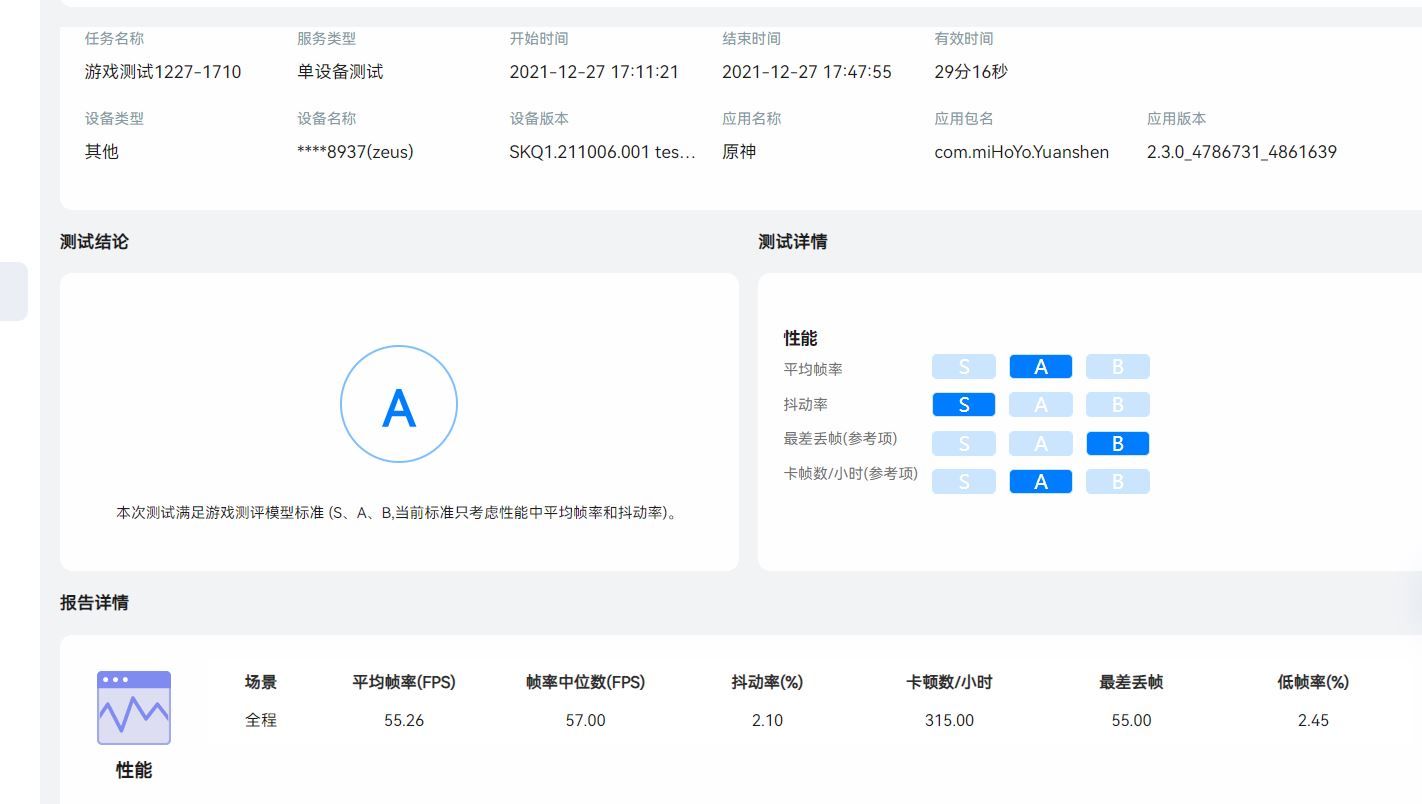Click the 测试结论 section heading
The width and height of the screenshot is (1422, 804).
(x=94, y=242)
